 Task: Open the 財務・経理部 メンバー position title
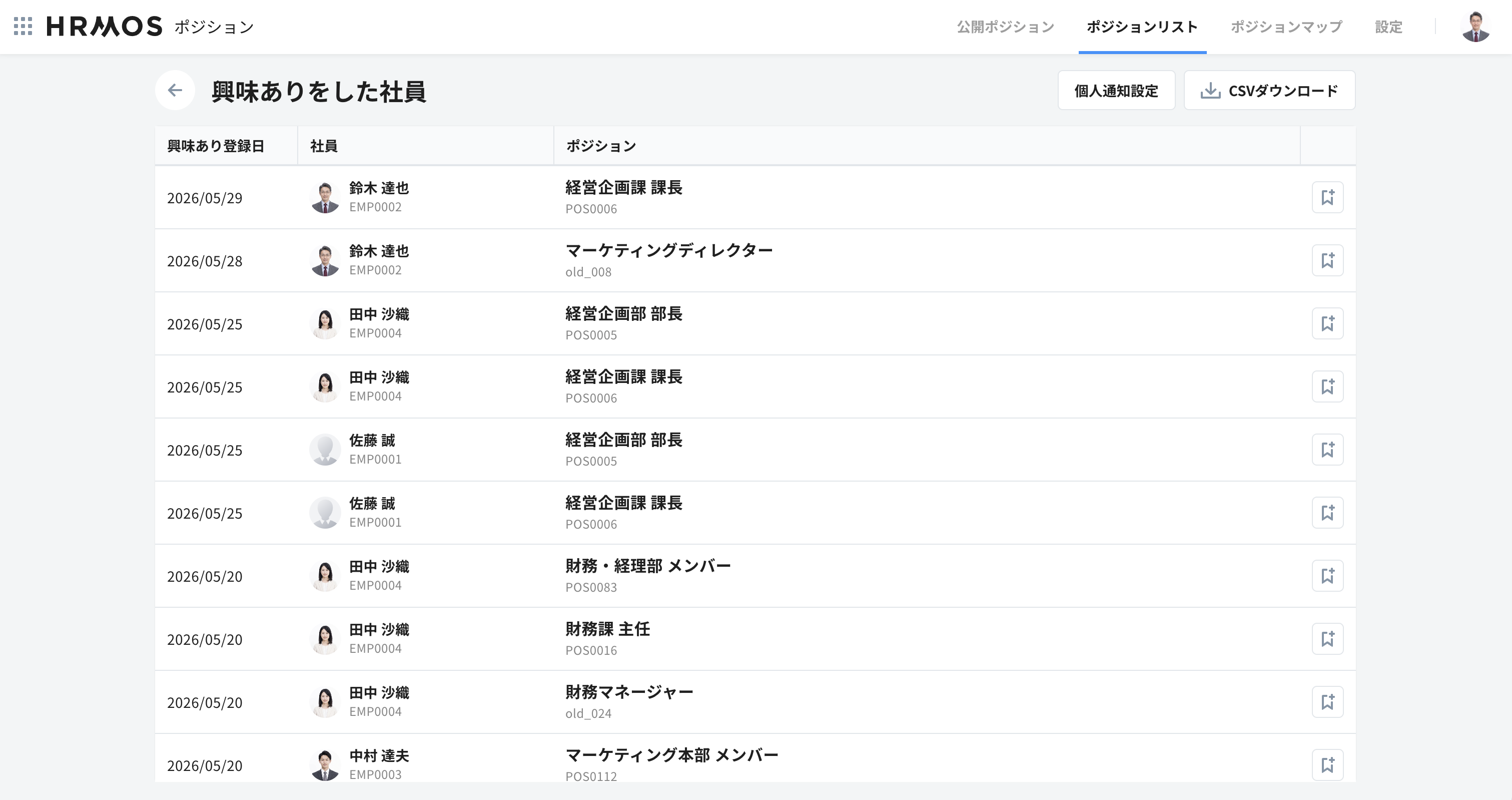tap(648, 566)
